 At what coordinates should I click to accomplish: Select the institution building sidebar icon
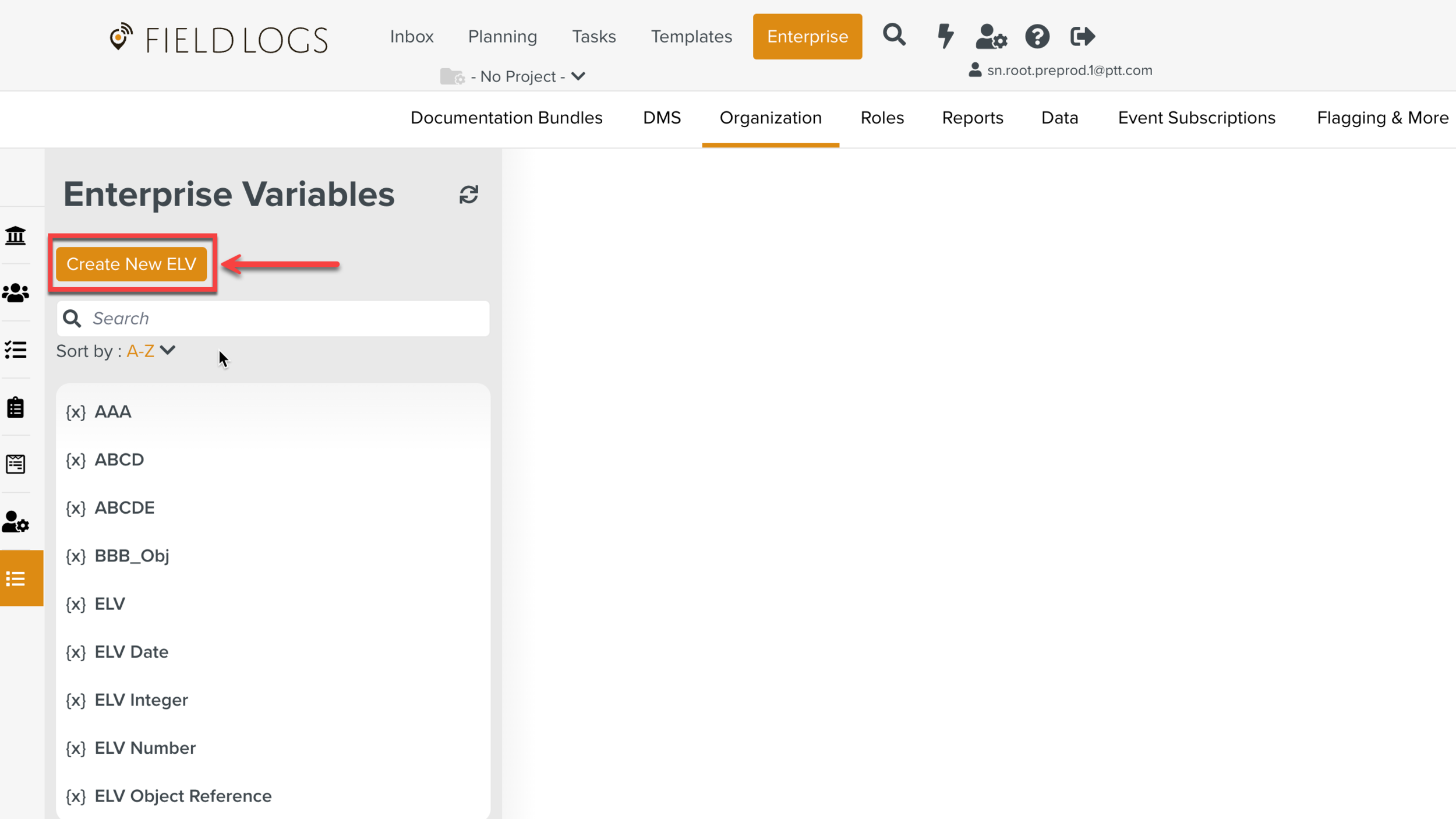tap(16, 236)
